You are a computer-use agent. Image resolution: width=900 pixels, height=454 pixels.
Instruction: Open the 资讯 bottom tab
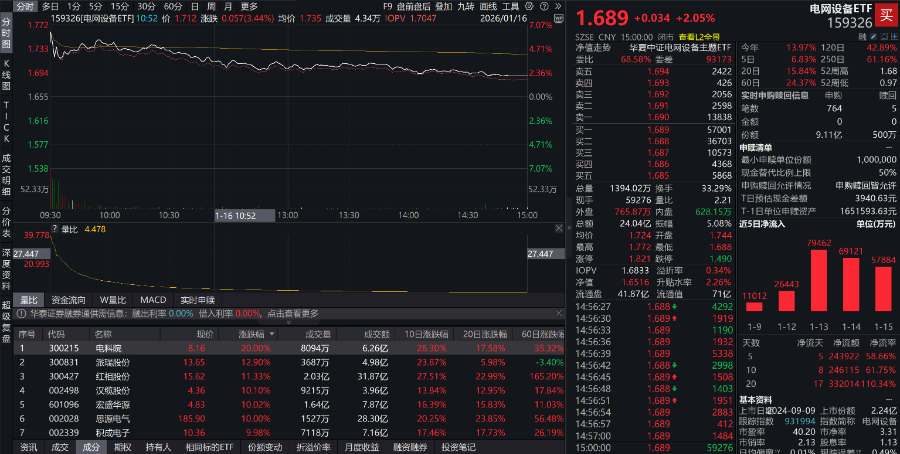pyautogui.click(x=28, y=447)
